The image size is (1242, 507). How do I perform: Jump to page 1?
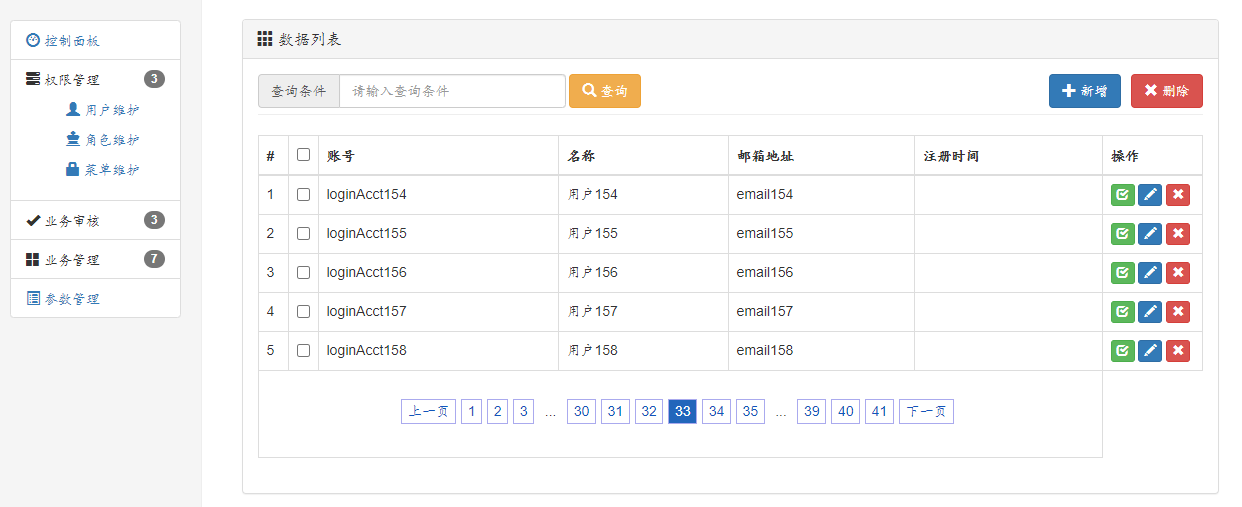pos(471,411)
